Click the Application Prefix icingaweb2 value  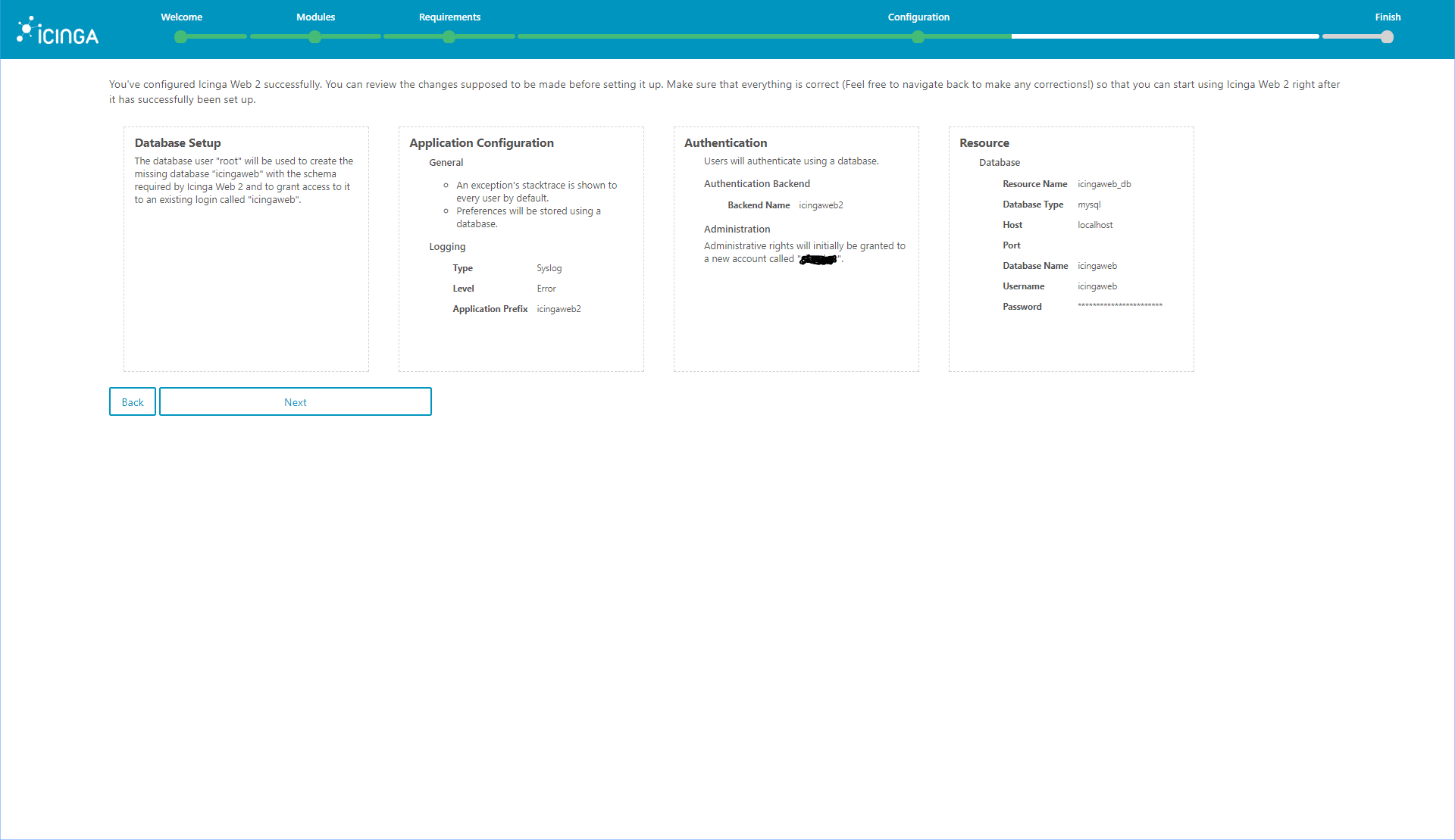[x=559, y=309]
